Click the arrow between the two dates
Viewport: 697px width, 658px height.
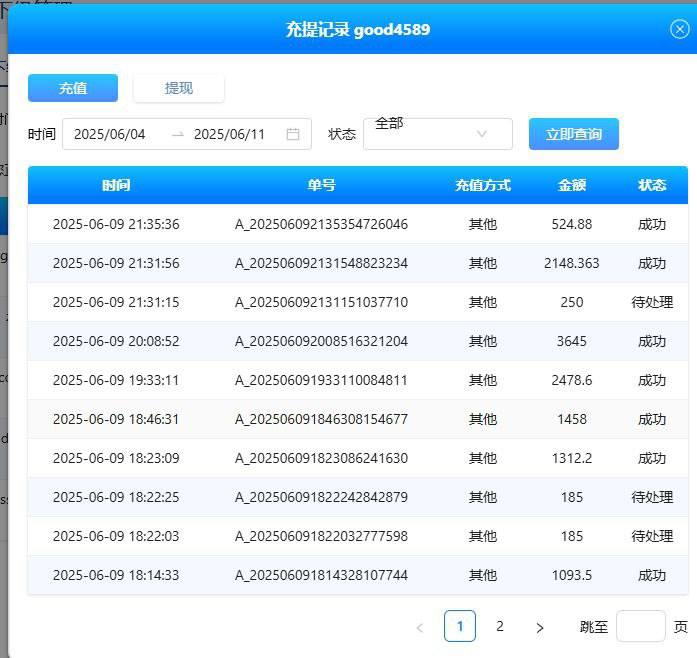tap(178, 134)
